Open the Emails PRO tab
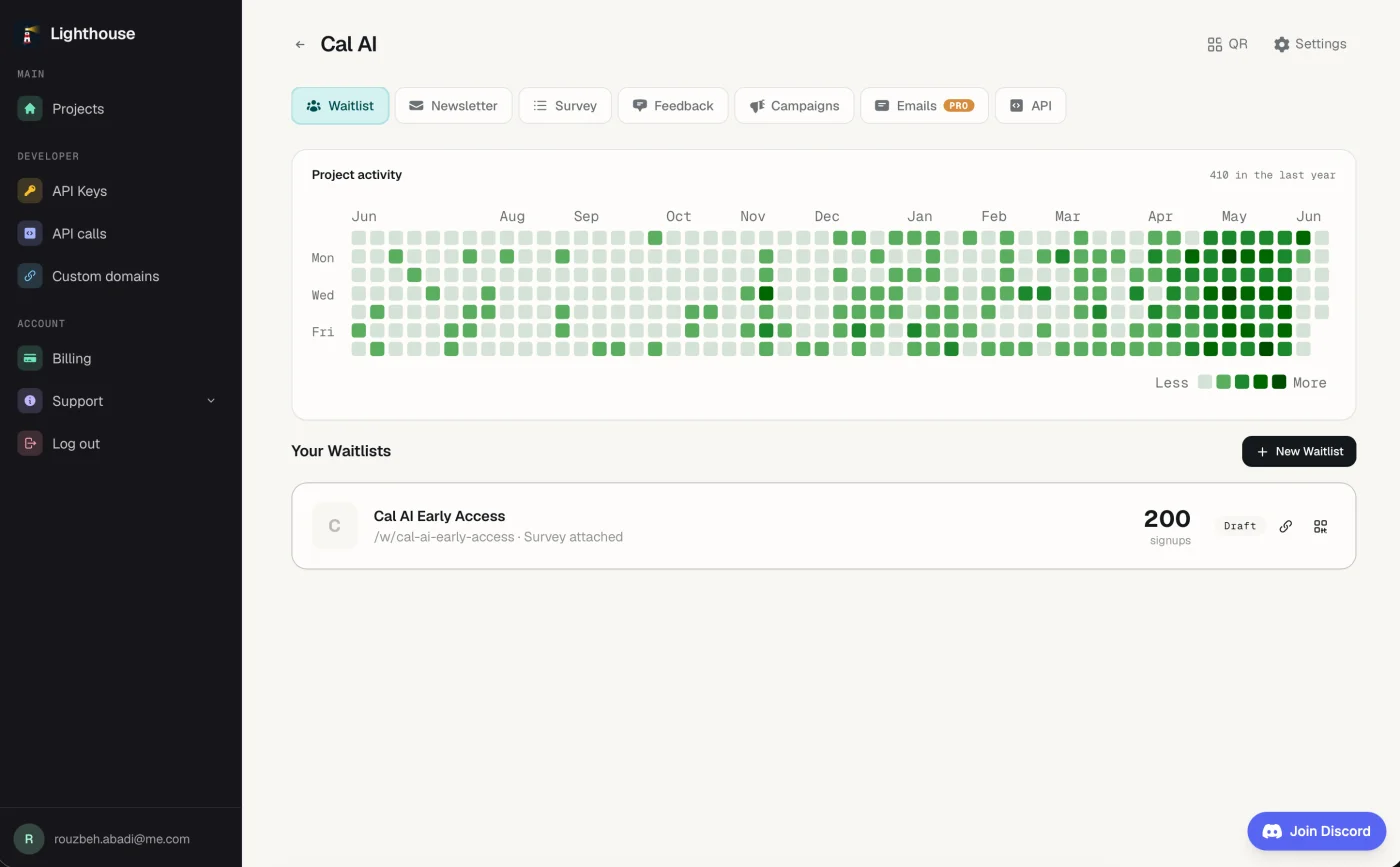This screenshot has width=1400, height=867. [924, 105]
